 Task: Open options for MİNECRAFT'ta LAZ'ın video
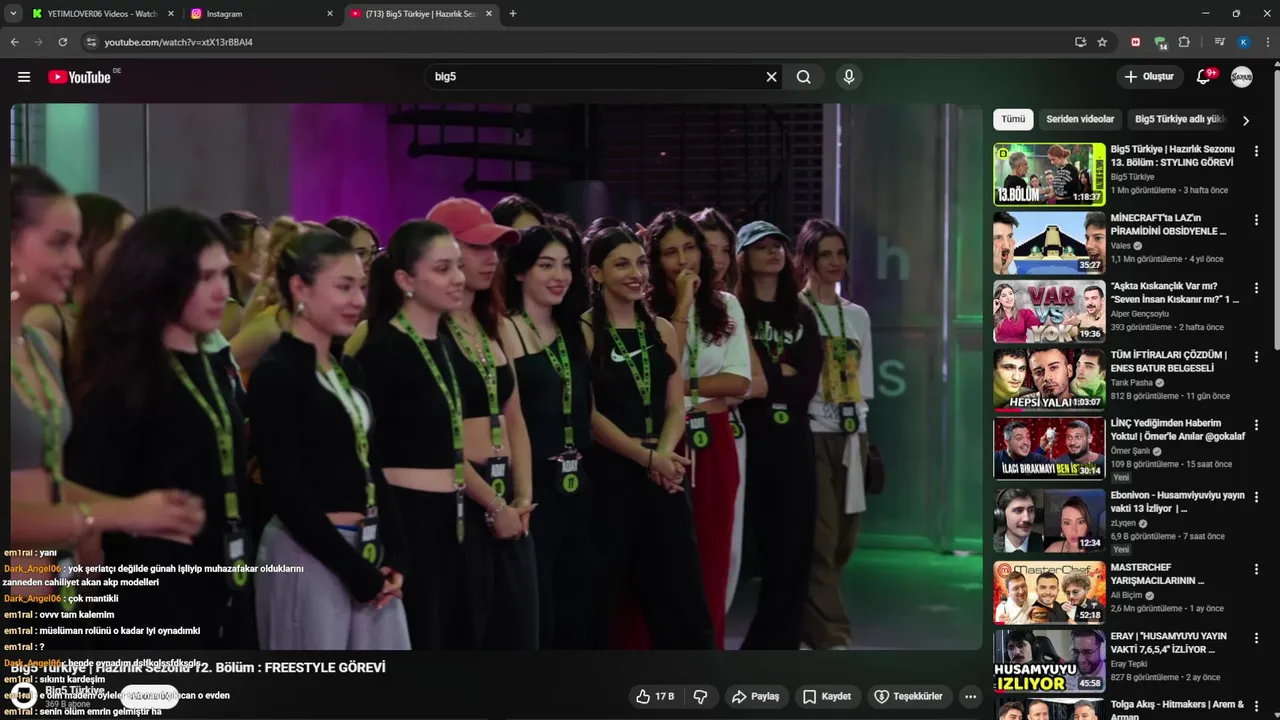point(1257,219)
